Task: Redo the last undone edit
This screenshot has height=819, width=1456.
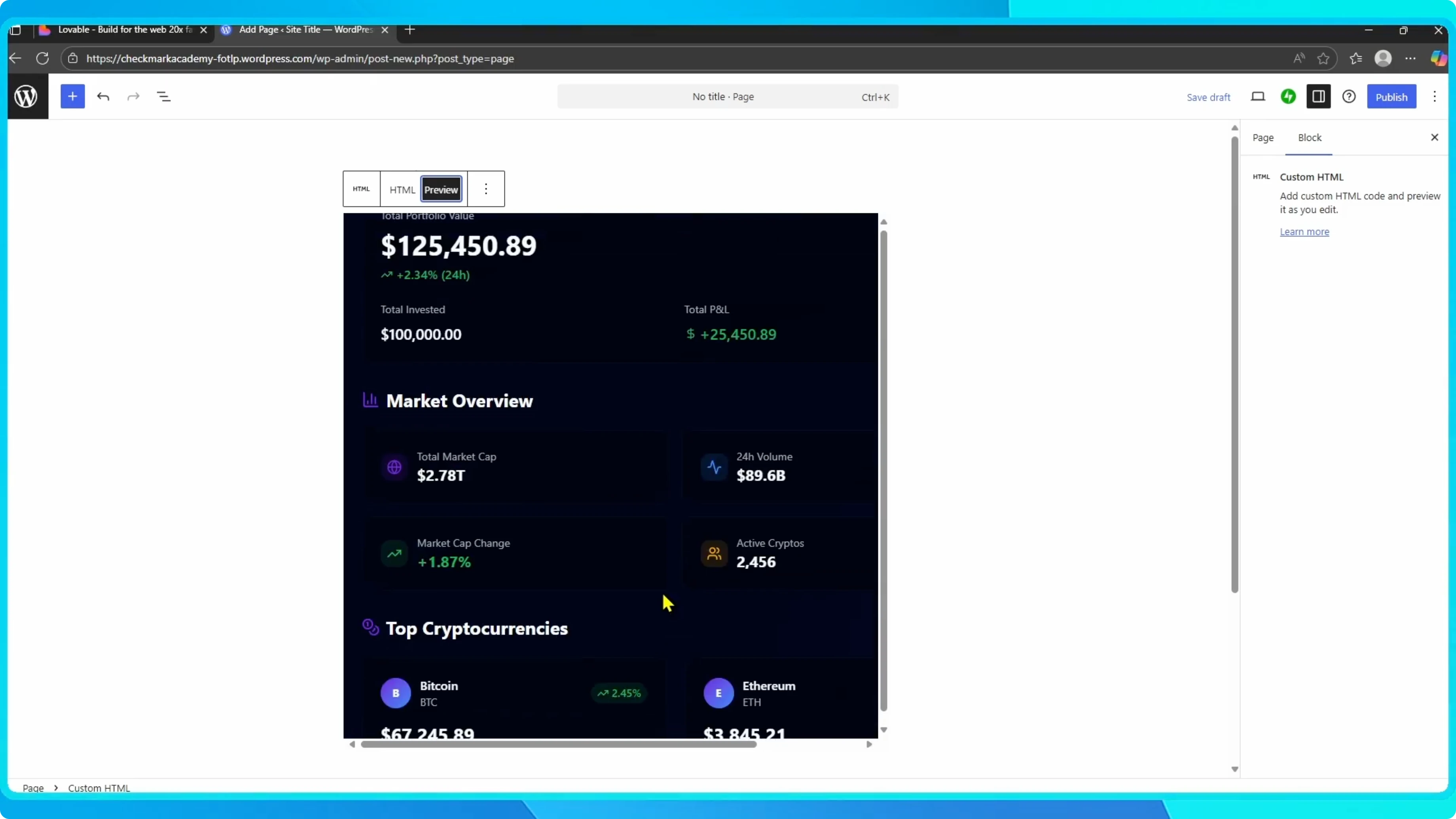Action: pyautogui.click(x=133, y=97)
